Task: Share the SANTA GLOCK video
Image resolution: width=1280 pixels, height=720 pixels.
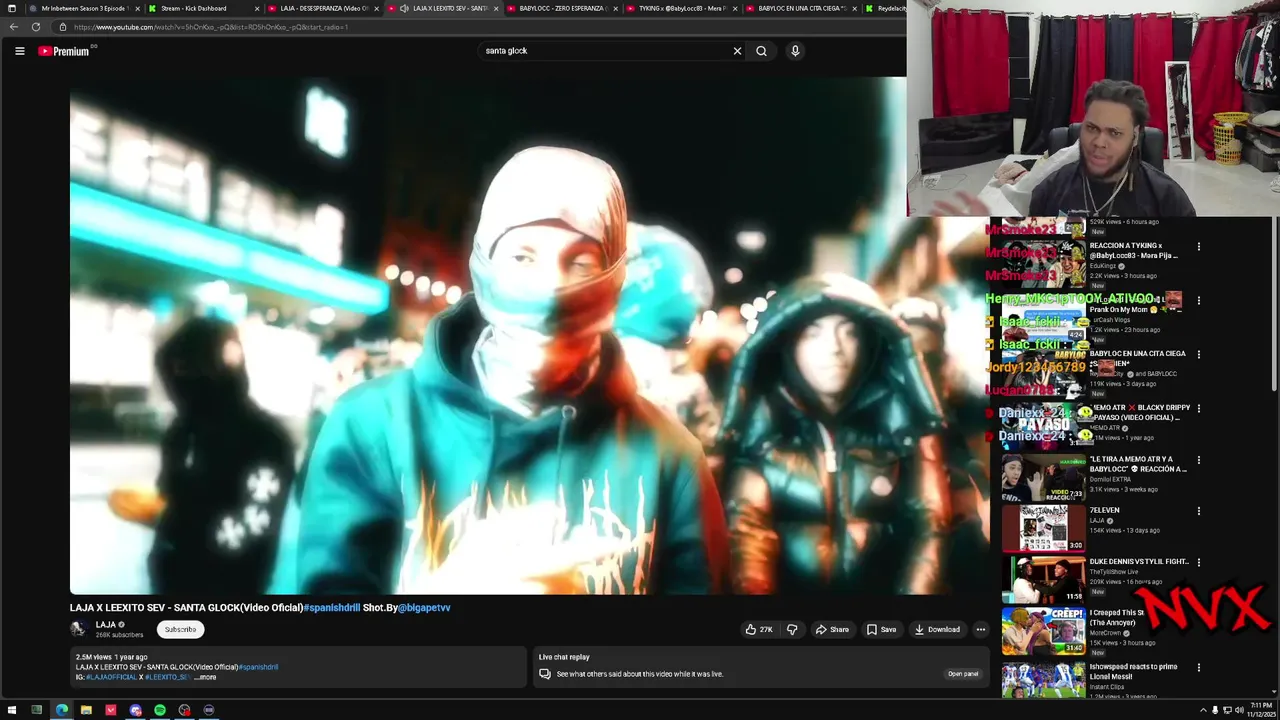Action: 832,629
